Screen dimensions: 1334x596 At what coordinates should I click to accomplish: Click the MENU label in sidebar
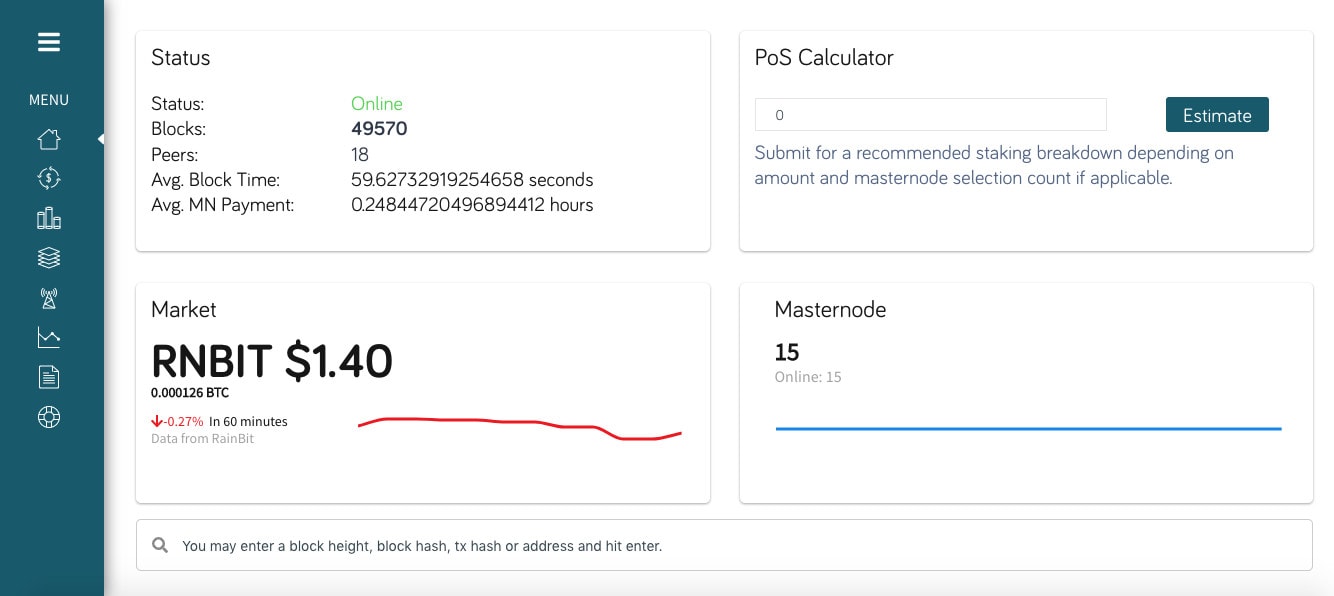(x=49, y=100)
